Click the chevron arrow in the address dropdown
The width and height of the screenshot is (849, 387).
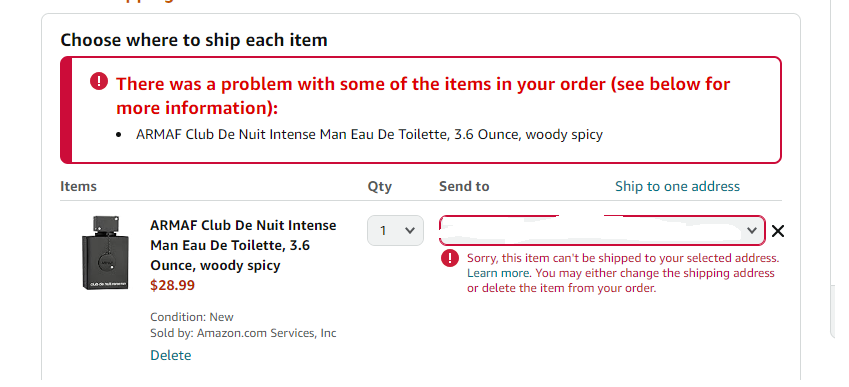pyautogui.click(x=752, y=231)
